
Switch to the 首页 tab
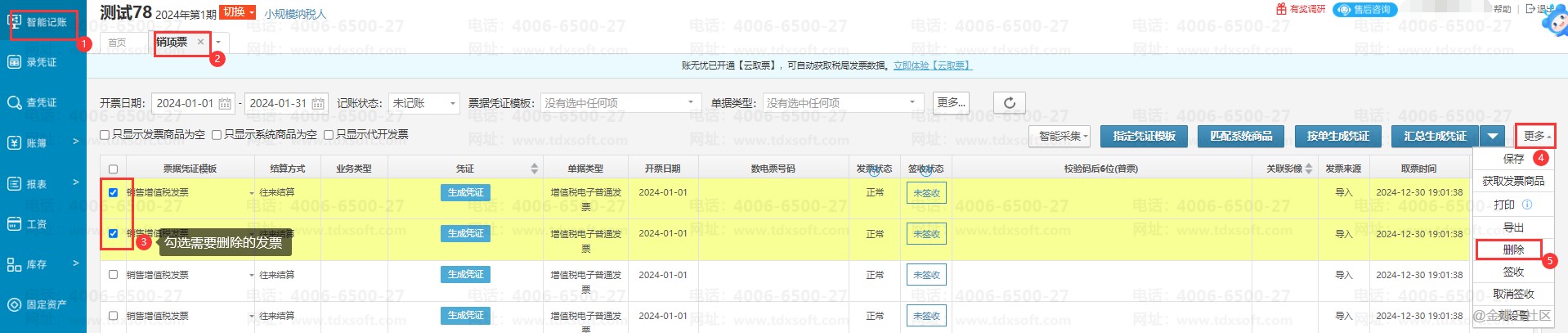tap(118, 43)
